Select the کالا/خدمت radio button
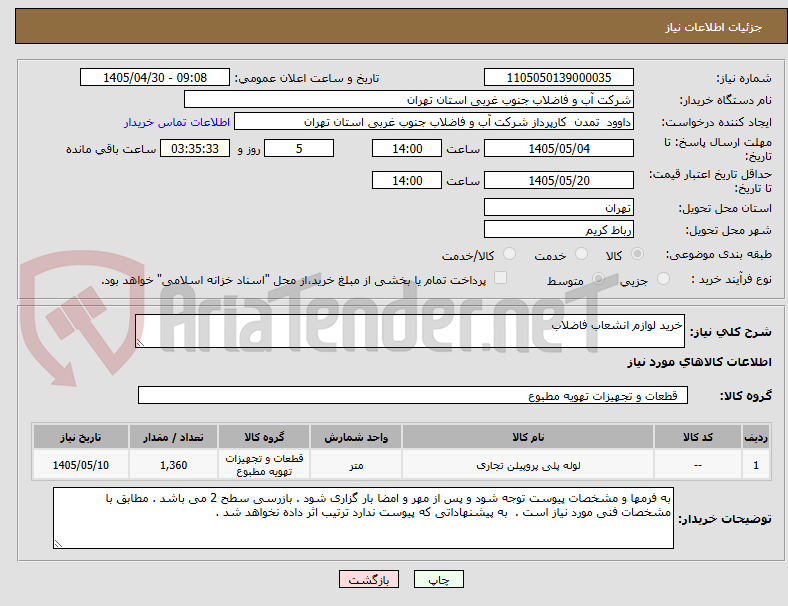 [x=510, y=254]
